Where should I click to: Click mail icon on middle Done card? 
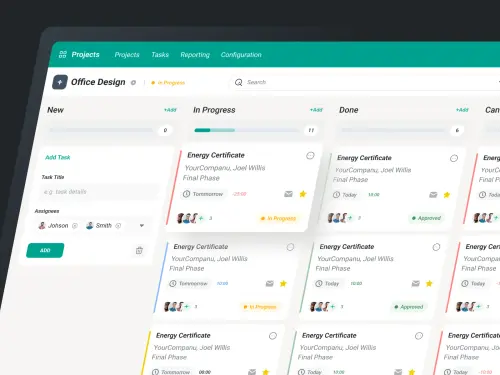point(415,284)
